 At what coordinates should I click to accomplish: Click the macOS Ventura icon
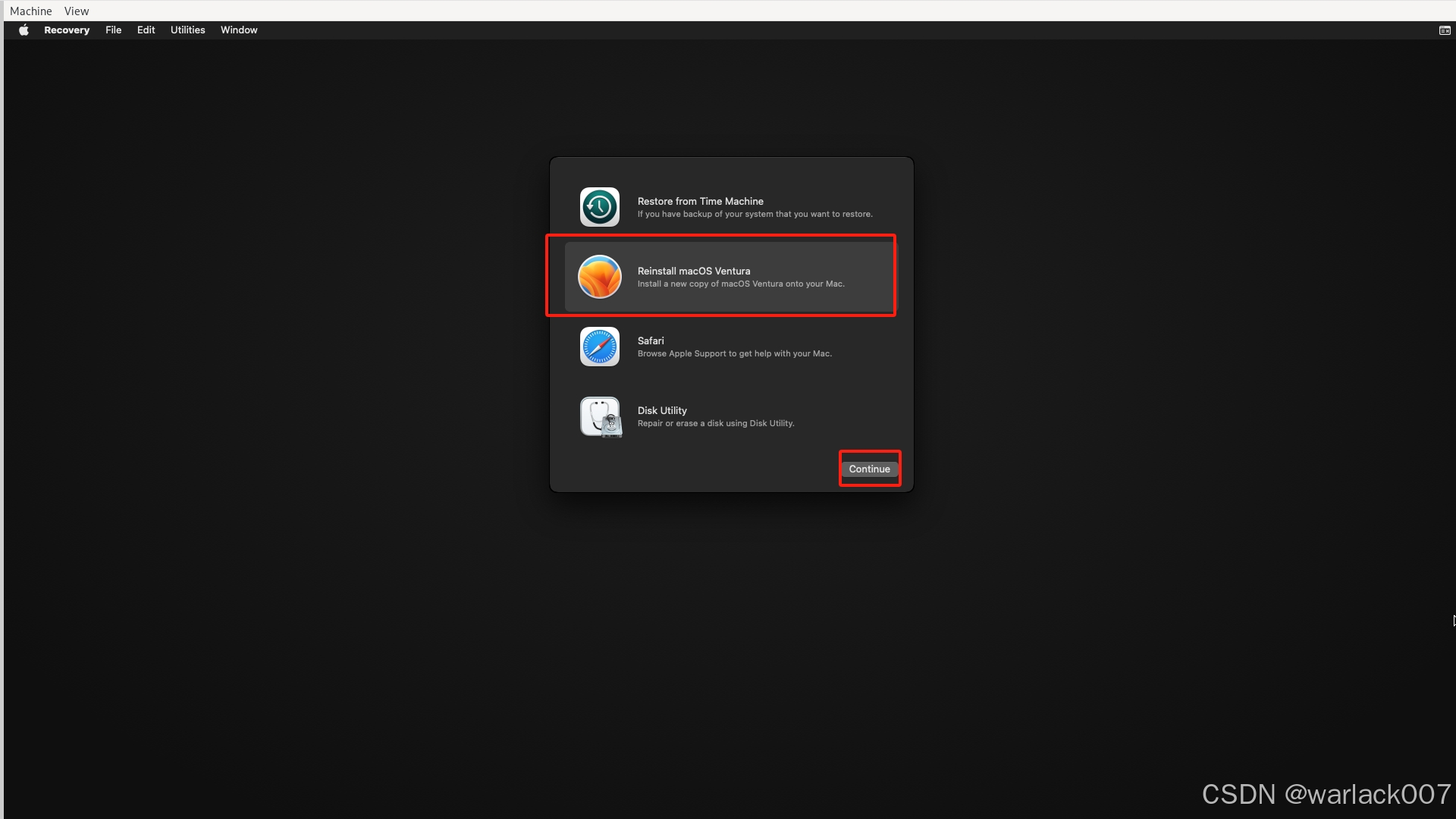click(x=600, y=277)
